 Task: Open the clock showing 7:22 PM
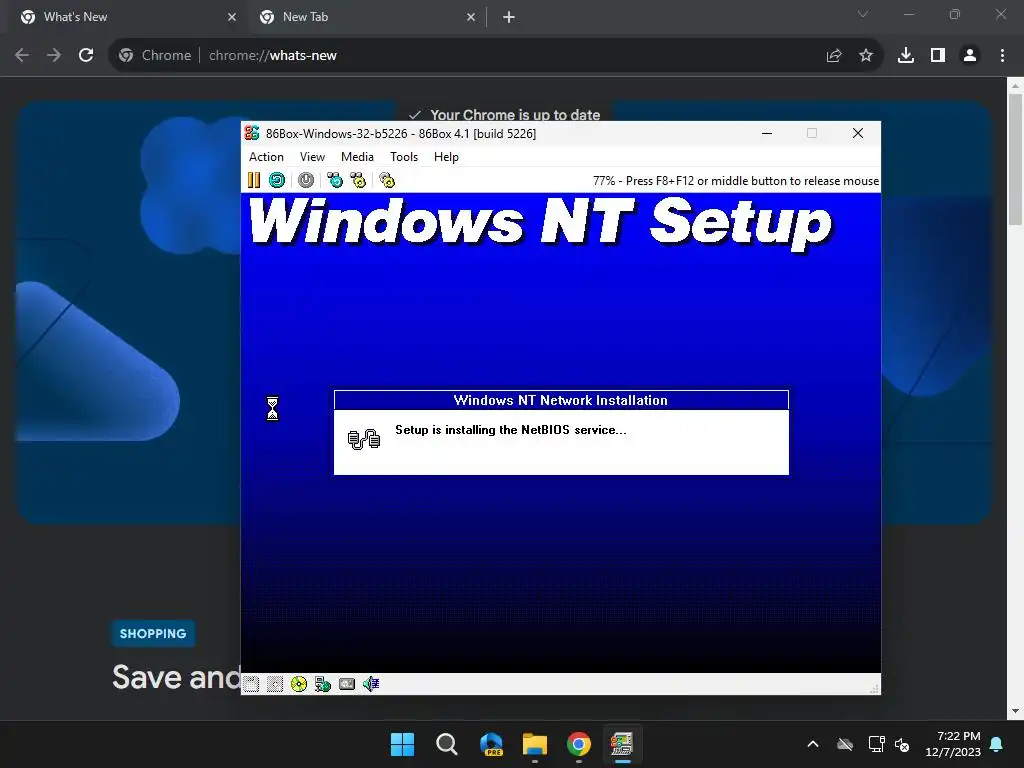[x=953, y=744]
